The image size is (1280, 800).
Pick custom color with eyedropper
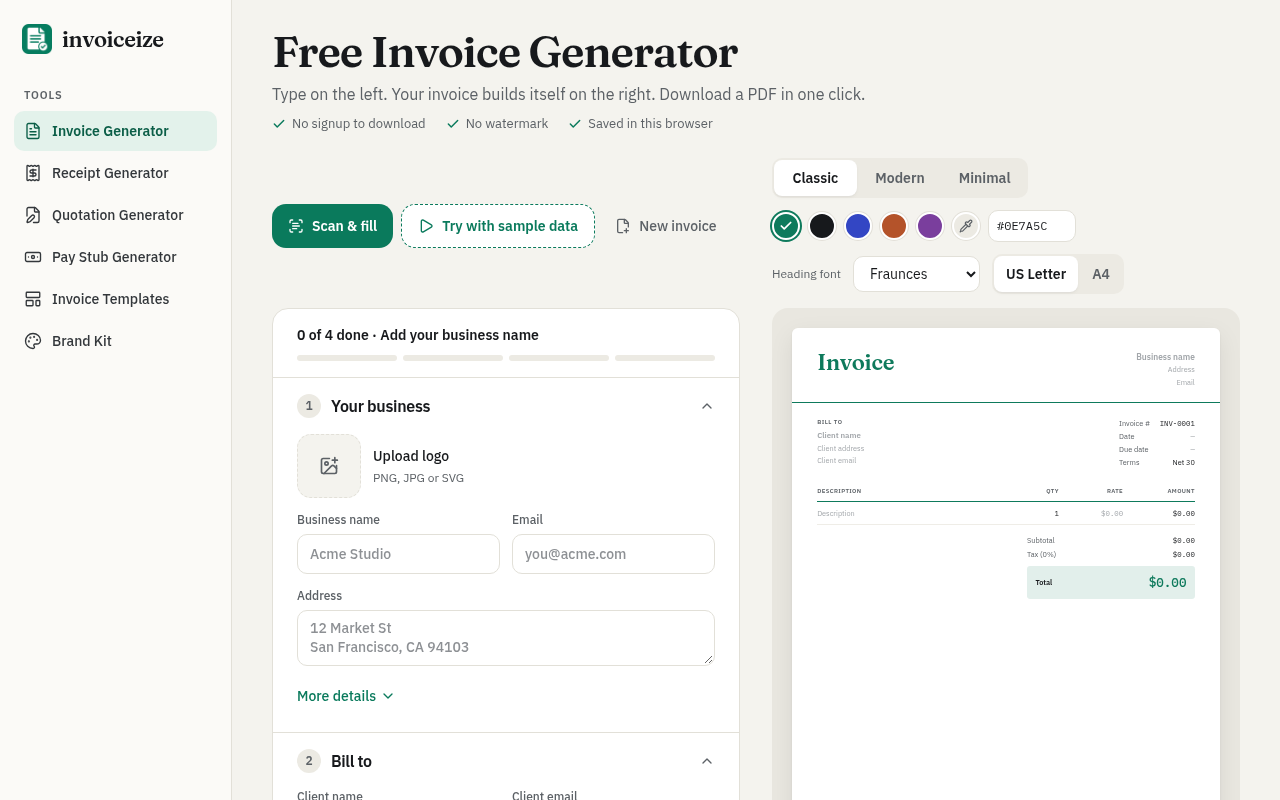coord(966,226)
